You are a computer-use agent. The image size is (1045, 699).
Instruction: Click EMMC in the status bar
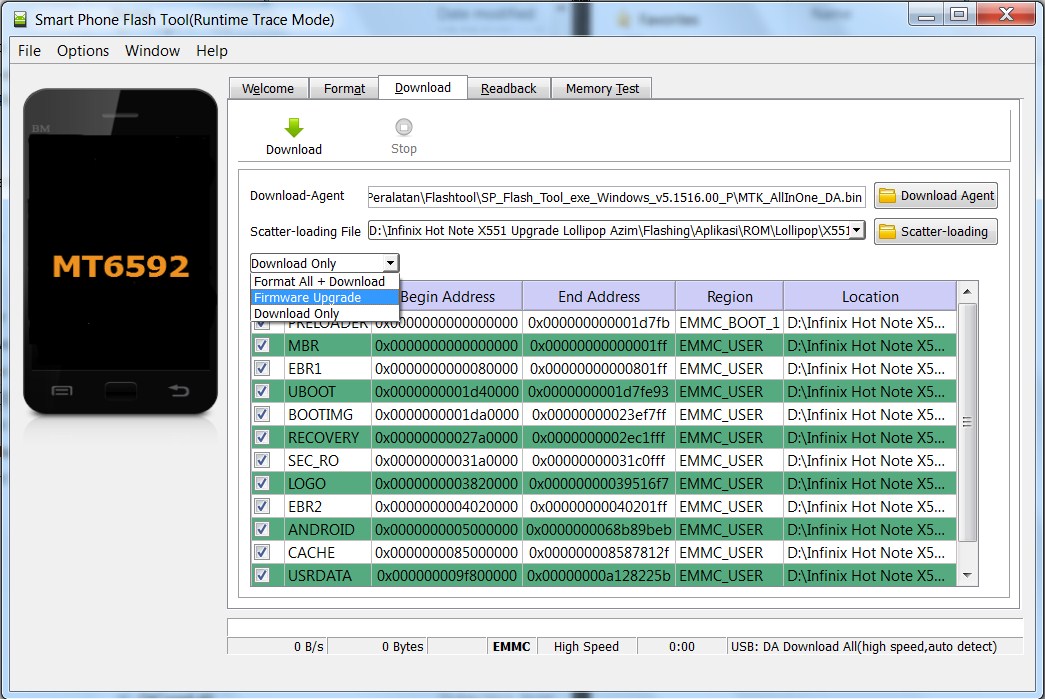[511, 646]
